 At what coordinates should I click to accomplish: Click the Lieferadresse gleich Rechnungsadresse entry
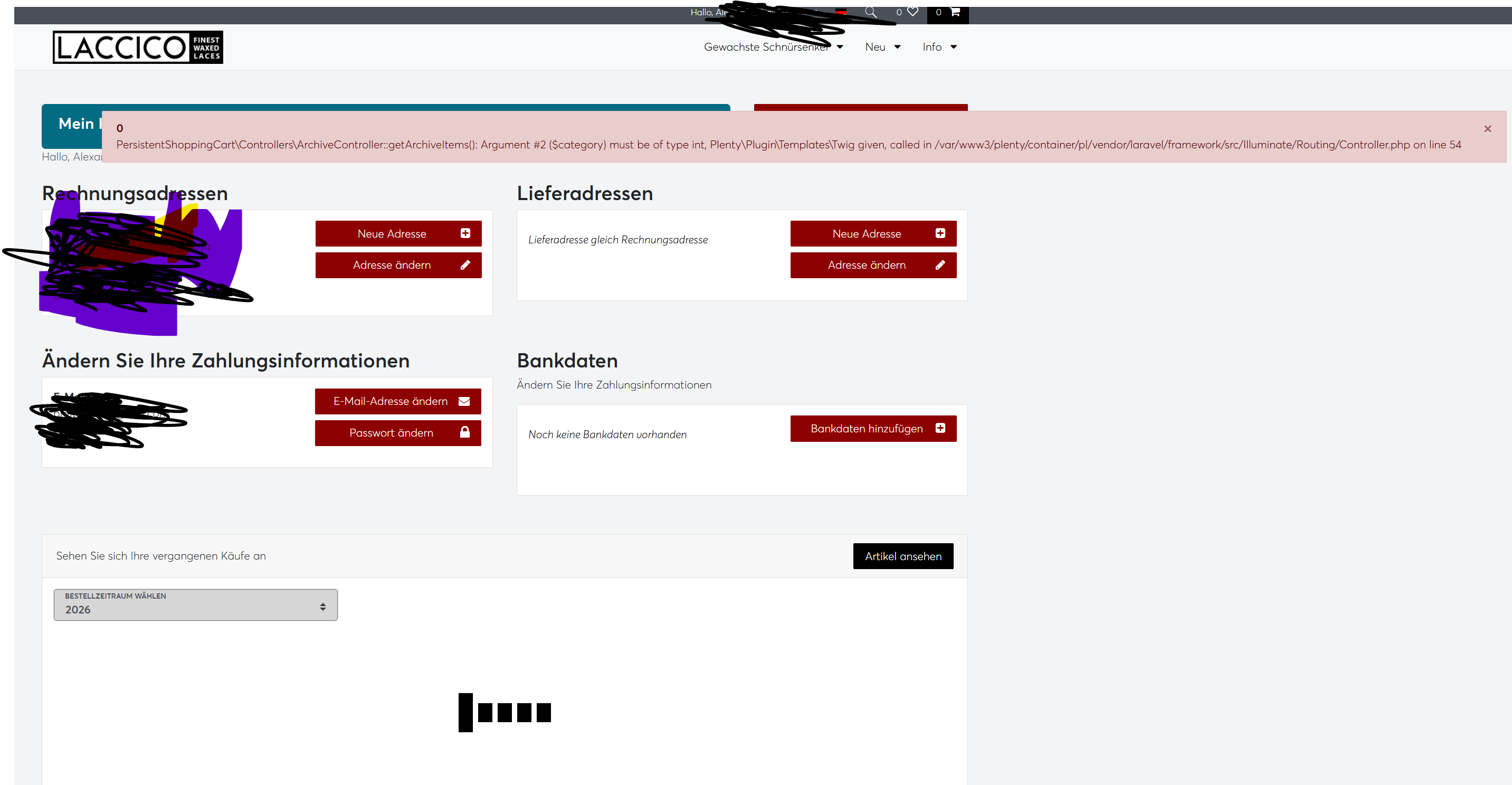point(617,240)
